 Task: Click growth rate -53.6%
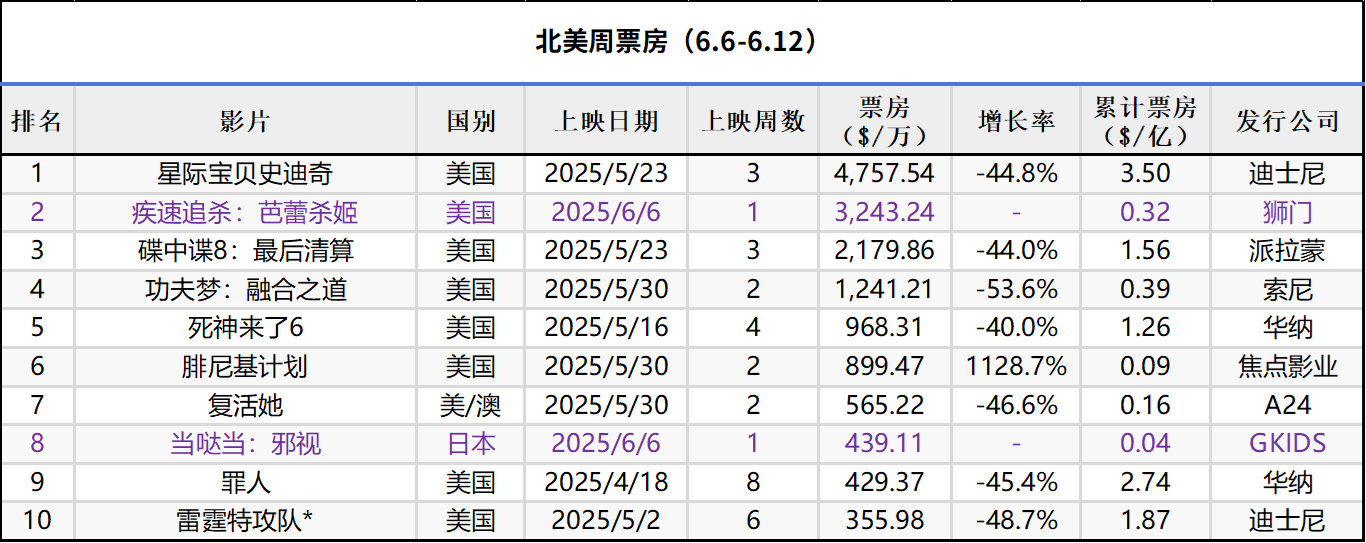point(1016,290)
